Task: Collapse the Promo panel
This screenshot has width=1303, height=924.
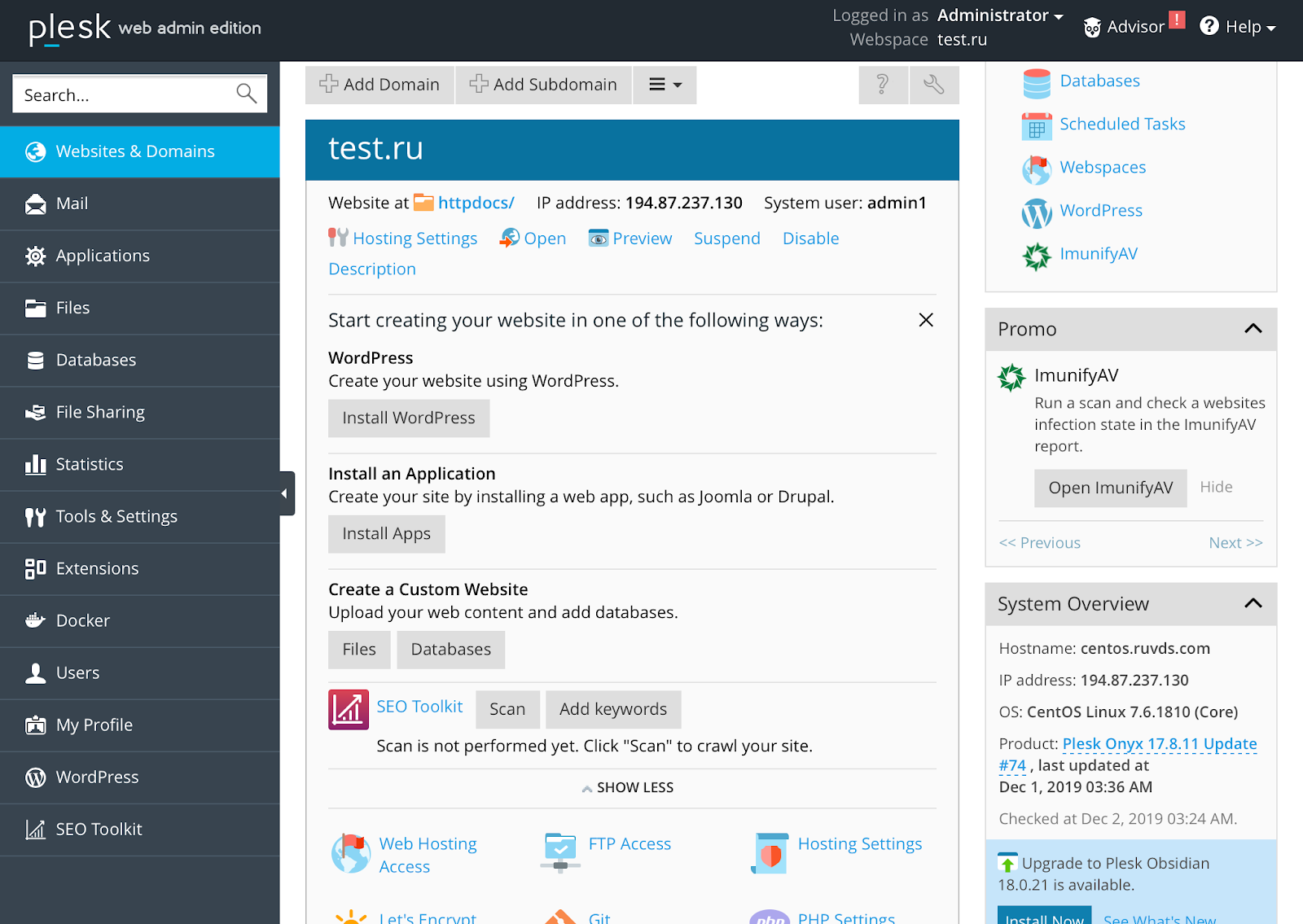Action: pyautogui.click(x=1253, y=329)
